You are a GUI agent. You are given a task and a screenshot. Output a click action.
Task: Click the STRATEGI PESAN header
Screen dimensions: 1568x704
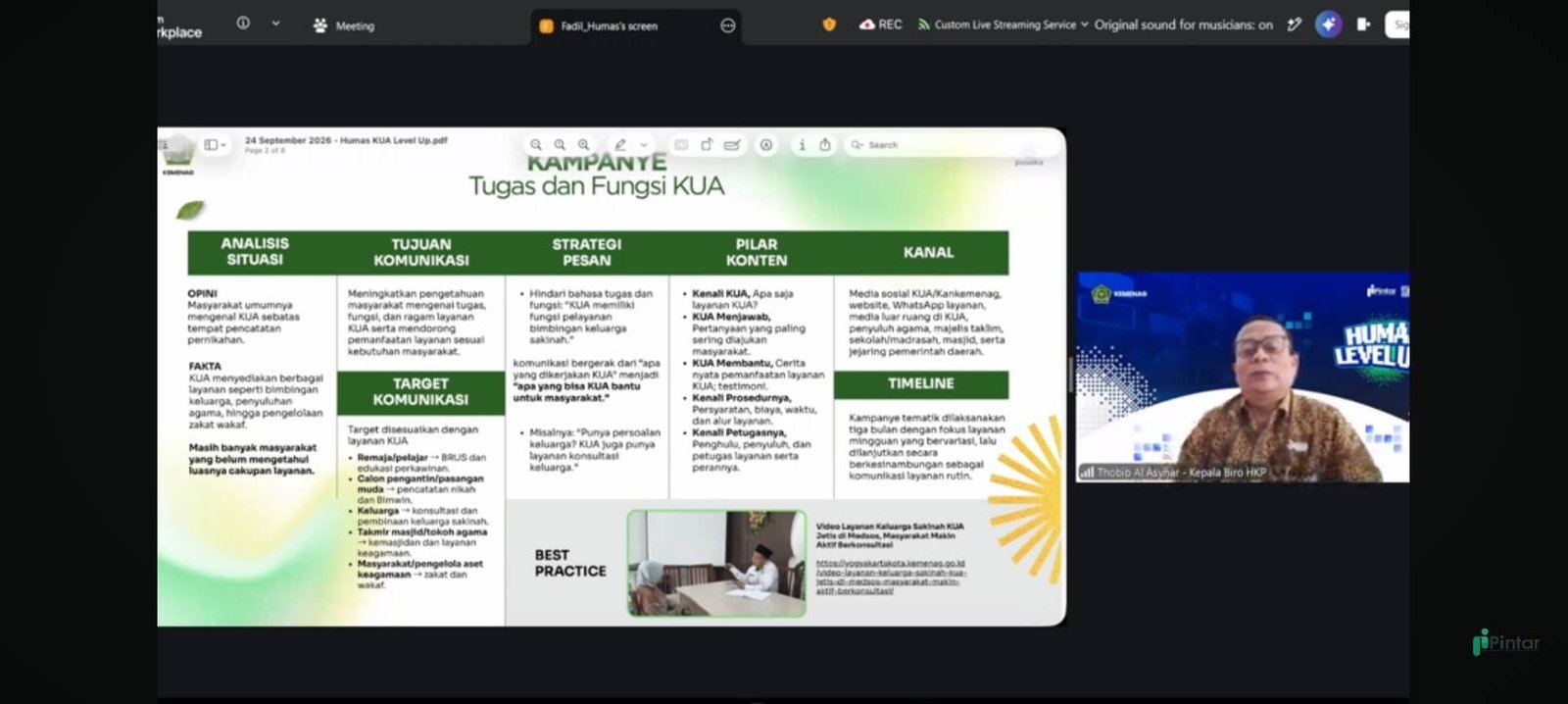click(x=587, y=252)
